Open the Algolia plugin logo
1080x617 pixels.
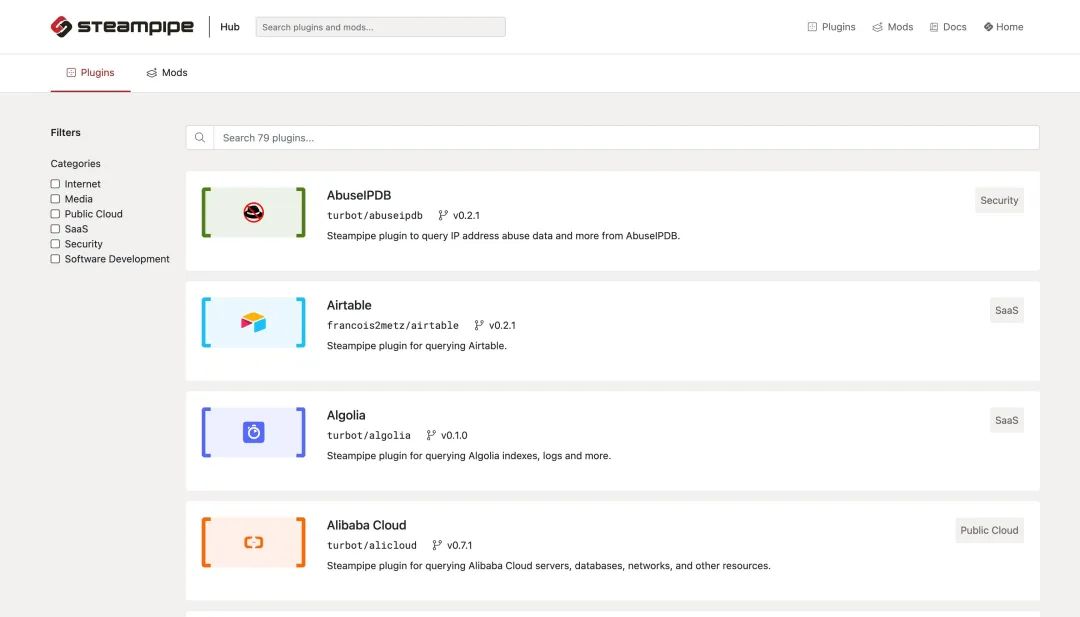253,432
